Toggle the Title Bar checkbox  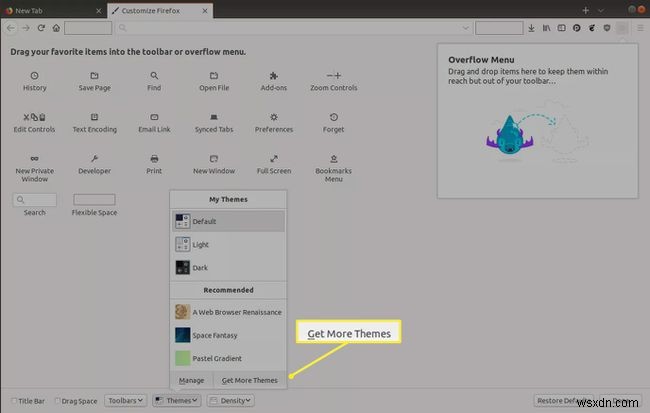[14, 401]
